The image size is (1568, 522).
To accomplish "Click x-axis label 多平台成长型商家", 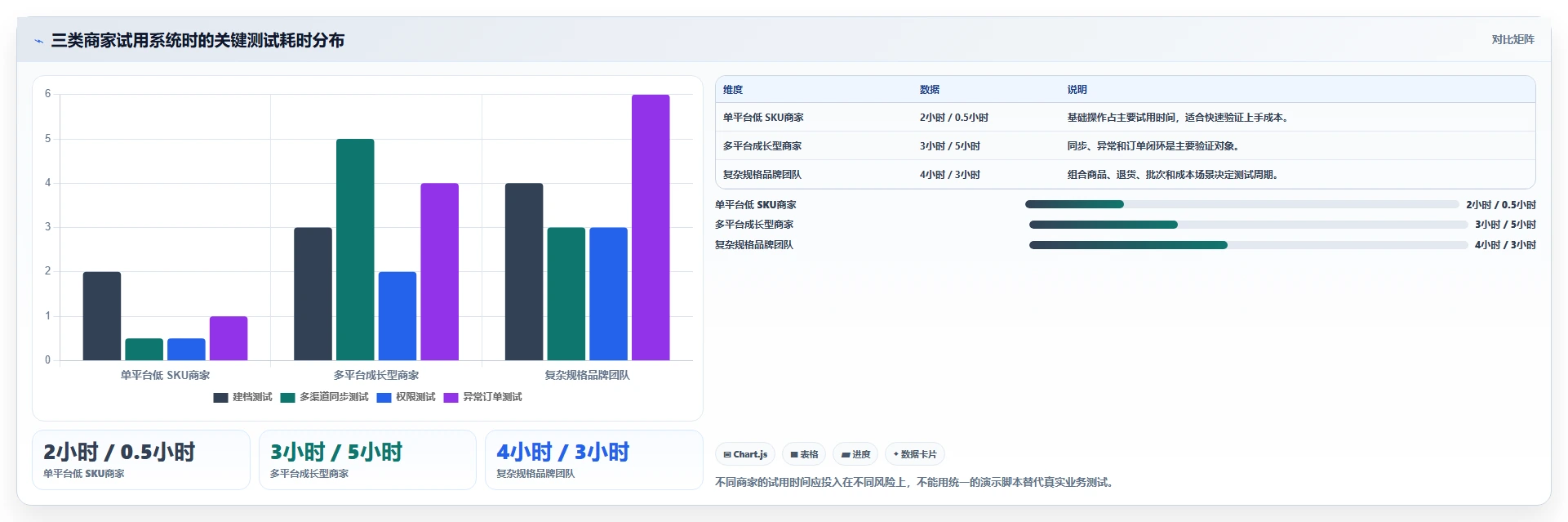I will [376, 375].
